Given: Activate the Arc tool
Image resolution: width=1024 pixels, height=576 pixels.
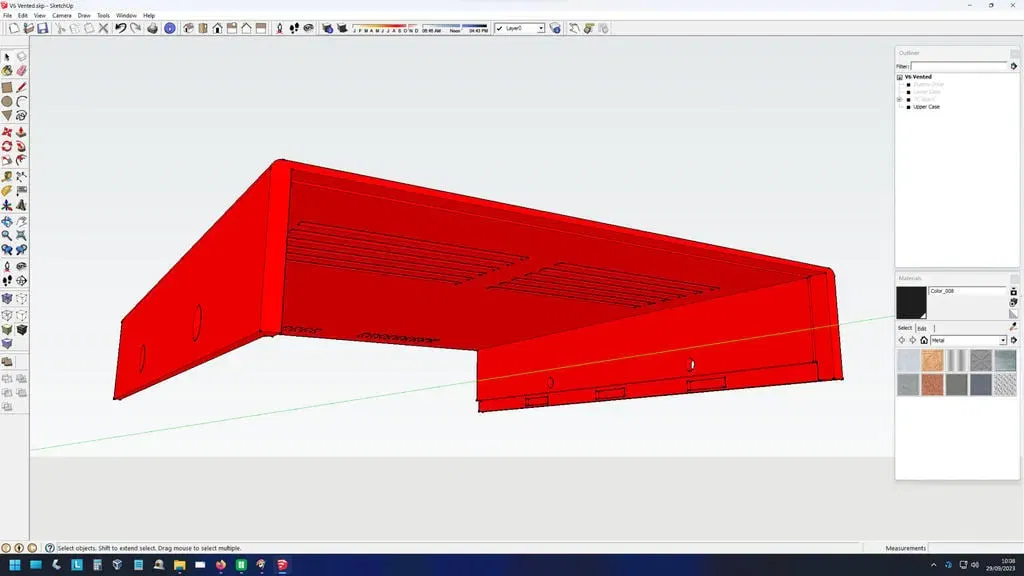Looking at the screenshot, I should [22, 101].
